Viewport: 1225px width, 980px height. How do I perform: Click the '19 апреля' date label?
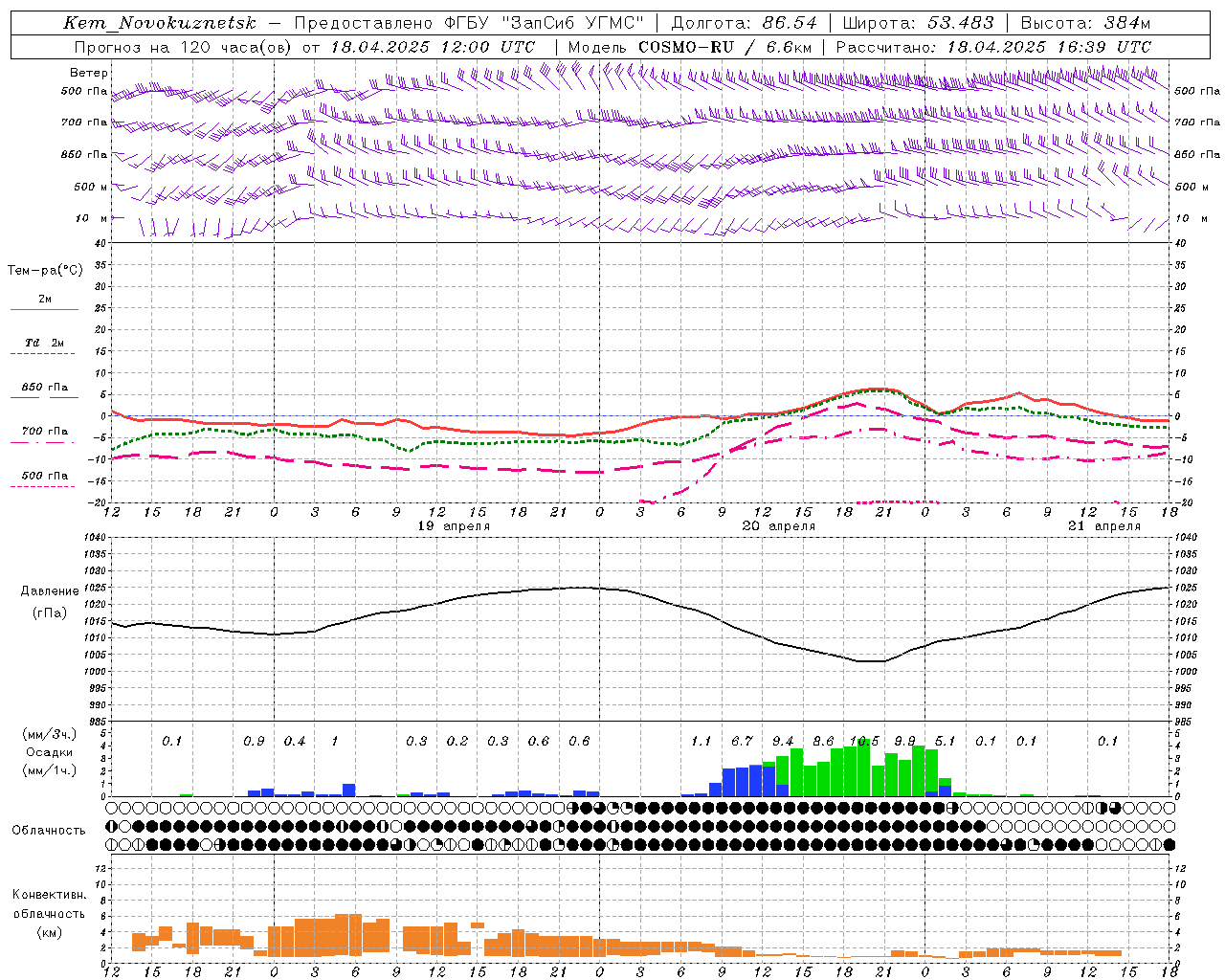click(454, 525)
